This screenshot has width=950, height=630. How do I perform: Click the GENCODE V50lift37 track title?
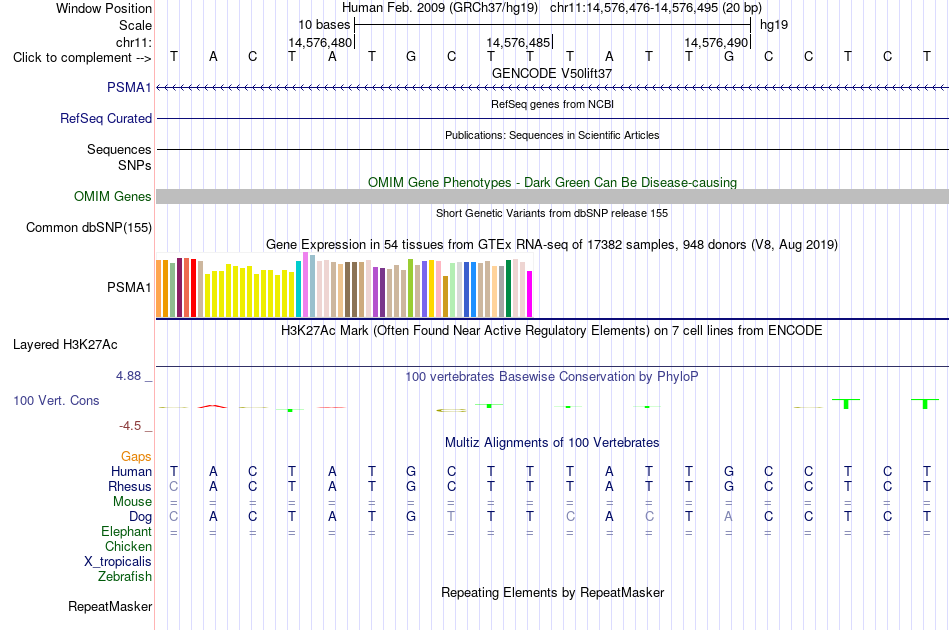(552, 73)
